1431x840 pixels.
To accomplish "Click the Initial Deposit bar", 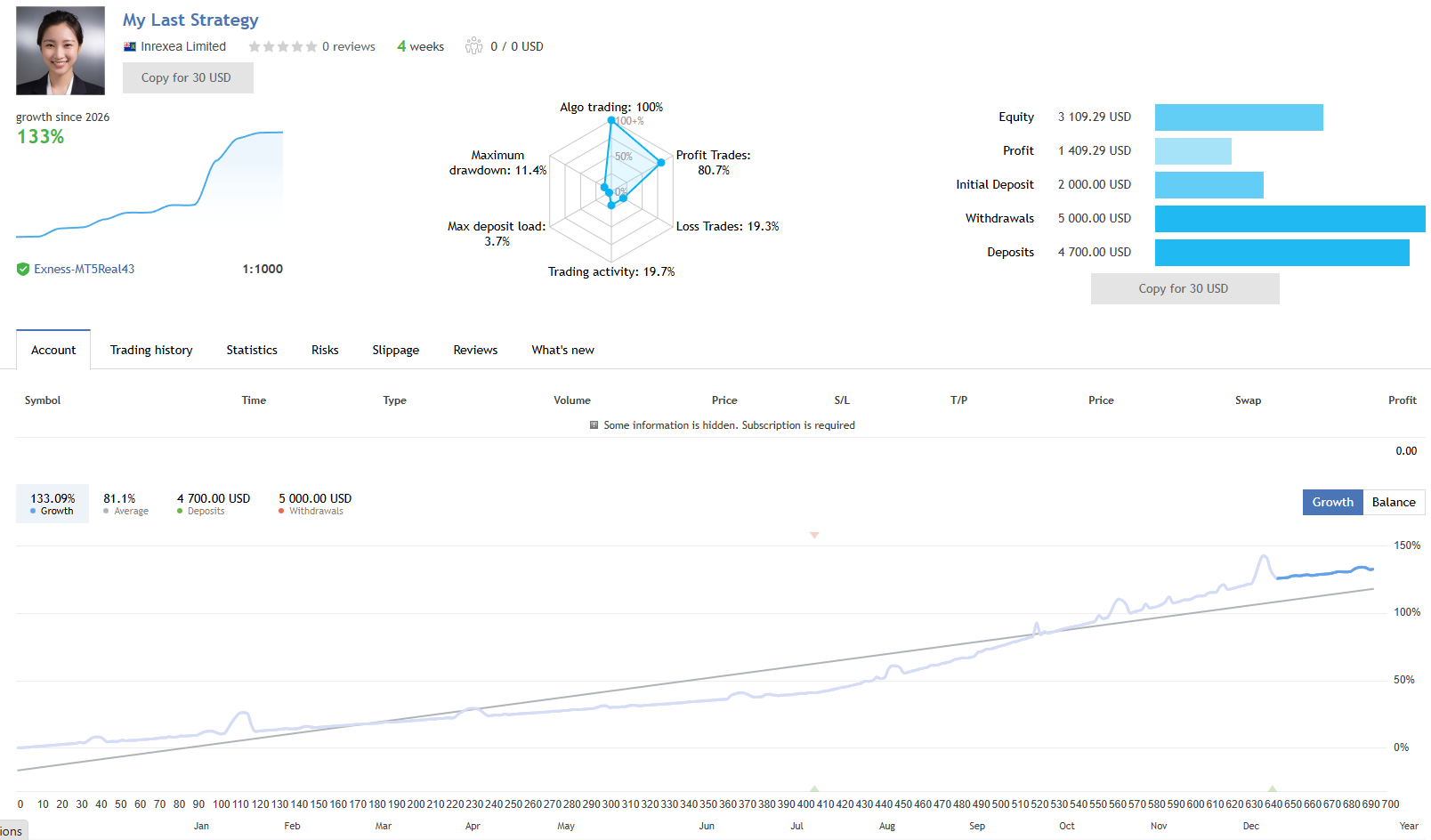I will tap(1209, 185).
